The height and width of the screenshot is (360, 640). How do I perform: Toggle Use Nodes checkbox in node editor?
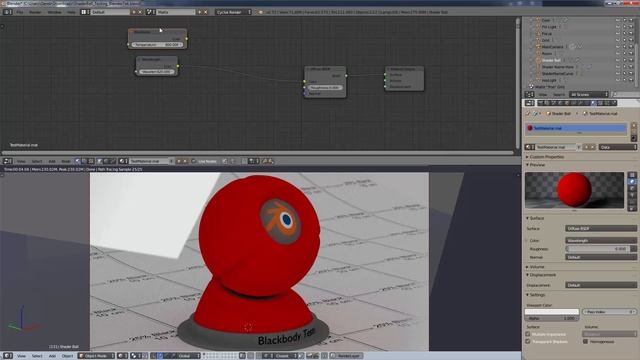[x=194, y=161]
